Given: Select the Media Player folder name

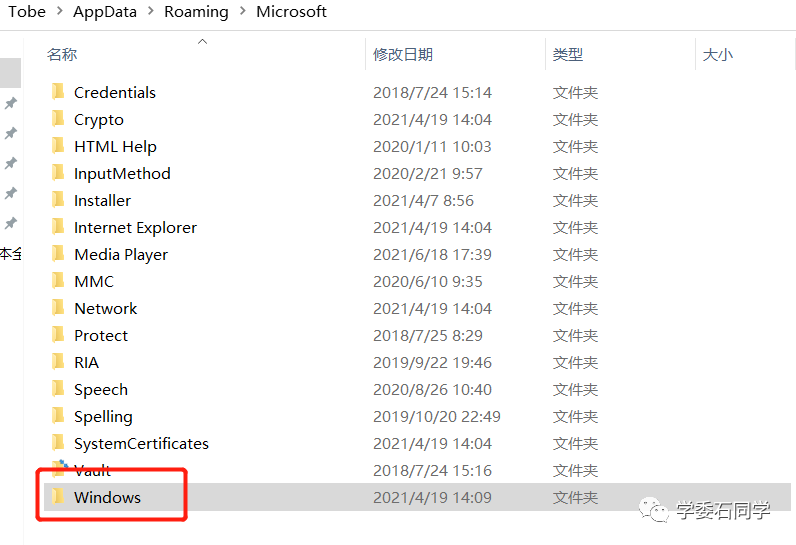Looking at the screenshot, I should 121,255.
